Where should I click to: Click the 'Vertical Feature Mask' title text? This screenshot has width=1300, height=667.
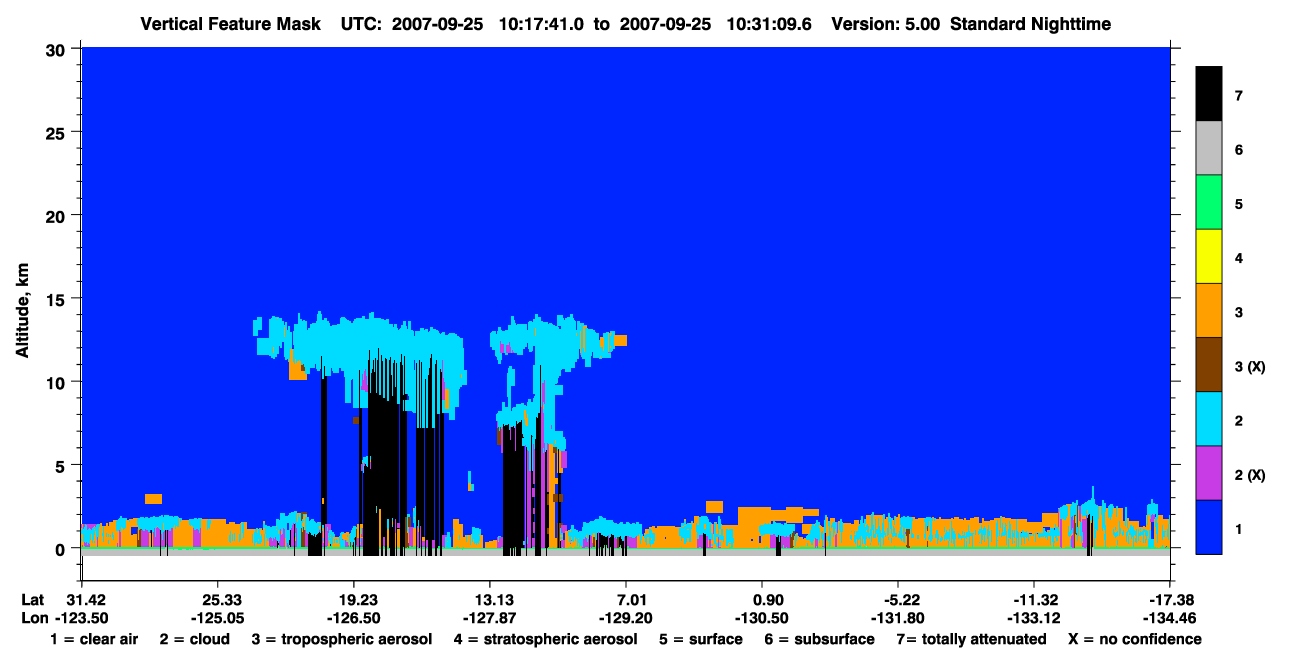[x=231, y=24]
